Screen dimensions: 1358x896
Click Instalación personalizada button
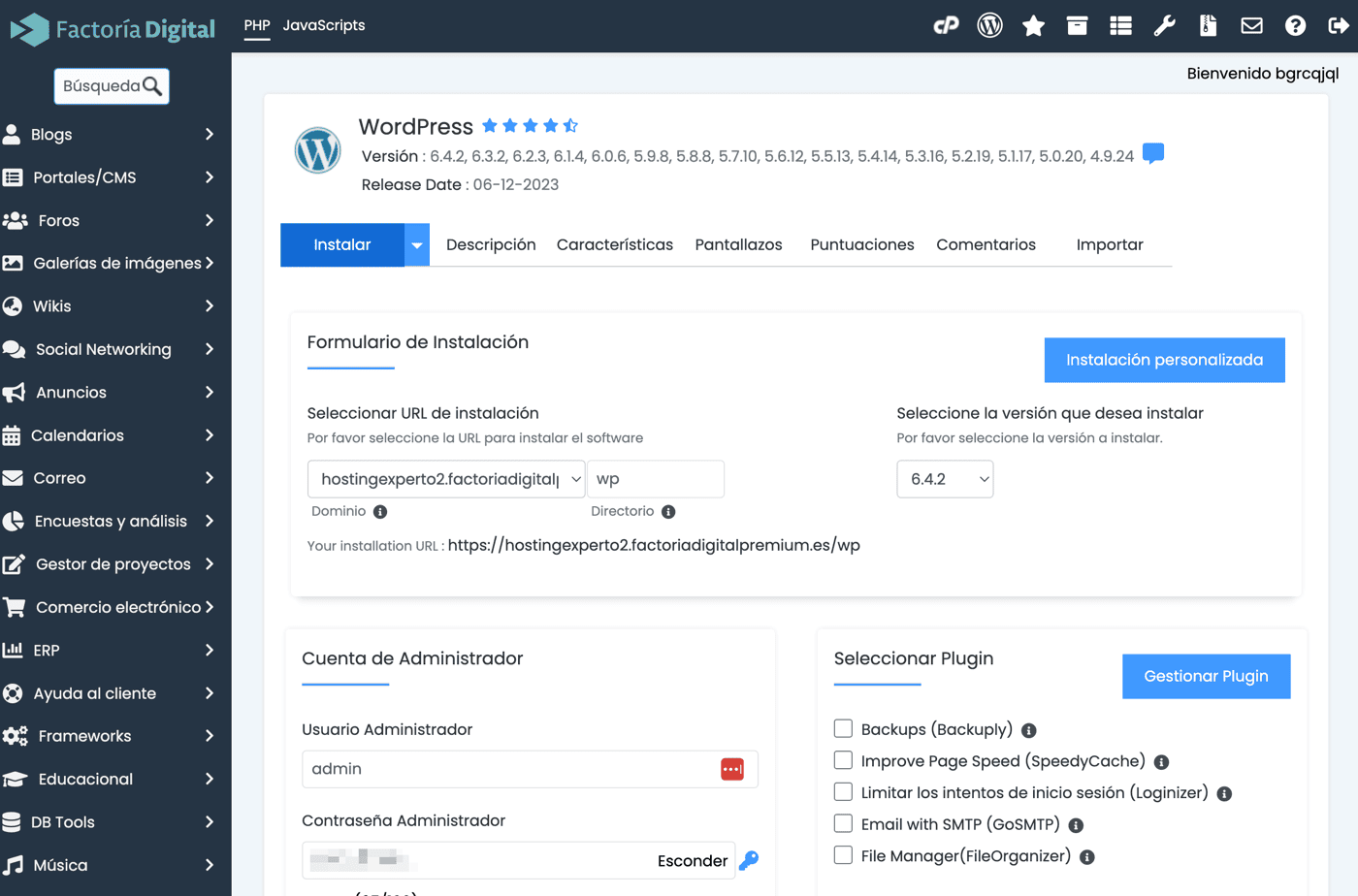[x=1164, y=360]
